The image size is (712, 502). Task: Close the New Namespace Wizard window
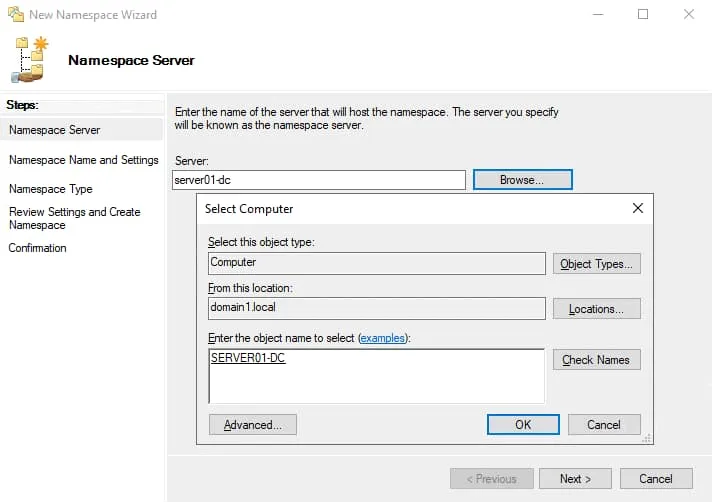689,15
